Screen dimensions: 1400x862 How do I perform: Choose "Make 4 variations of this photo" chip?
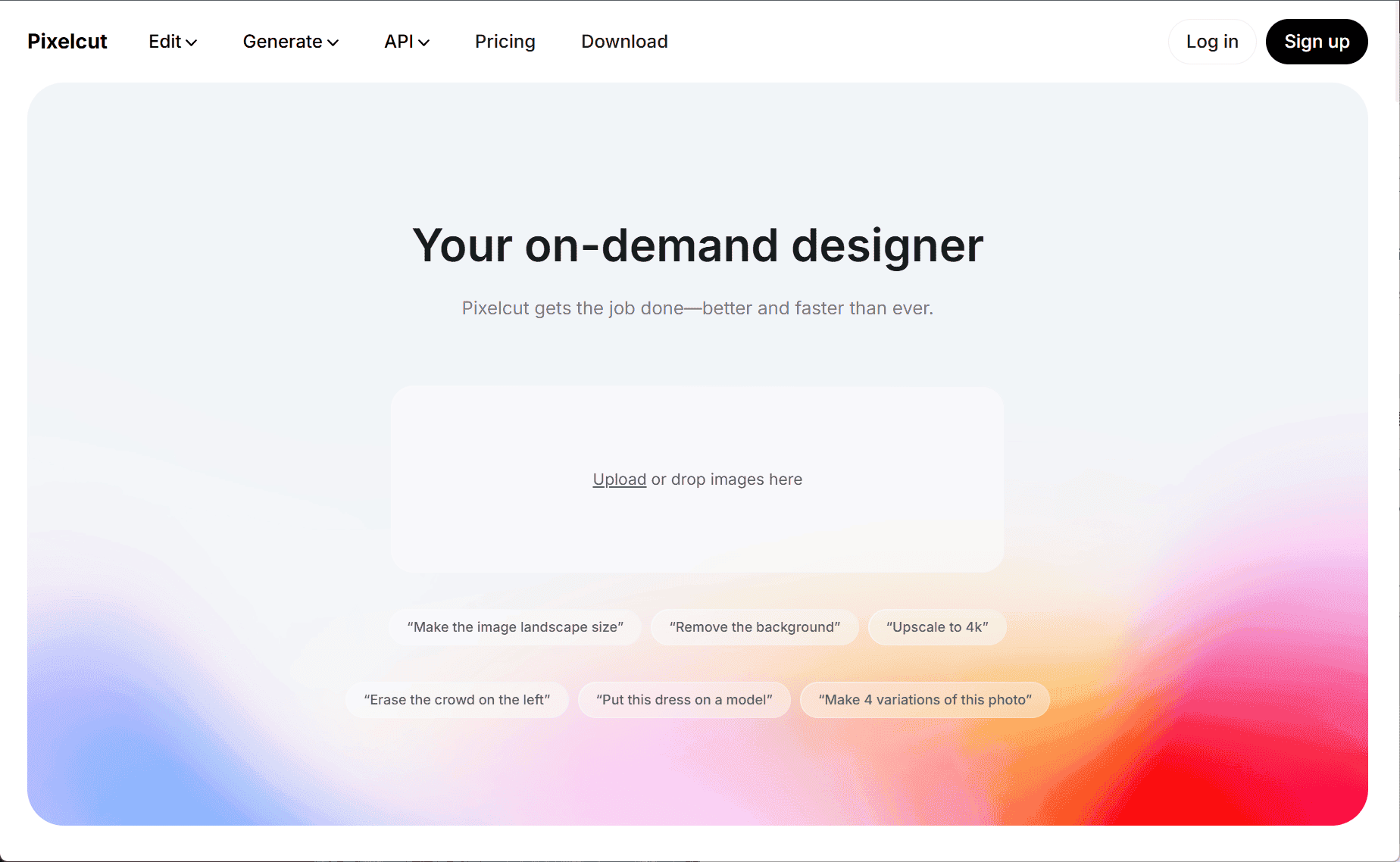pos(924,699)
